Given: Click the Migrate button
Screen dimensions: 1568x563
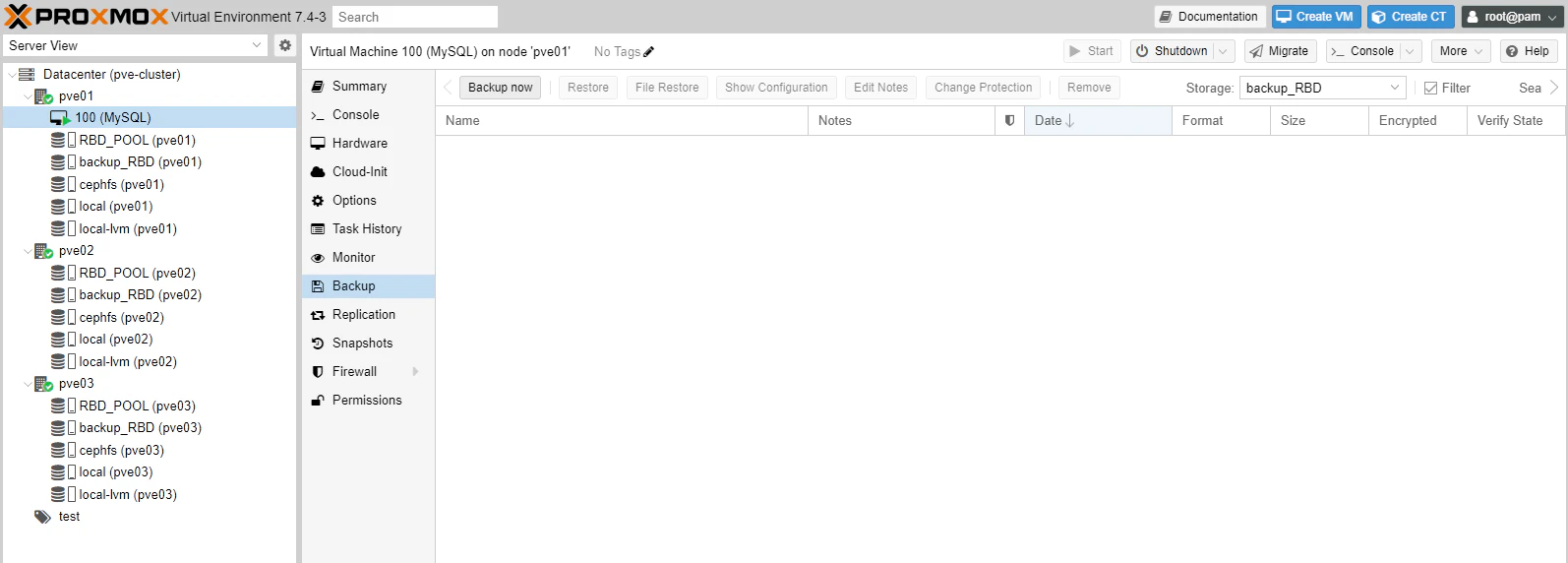Looking at the screenshot, I should click(1280, 51).
